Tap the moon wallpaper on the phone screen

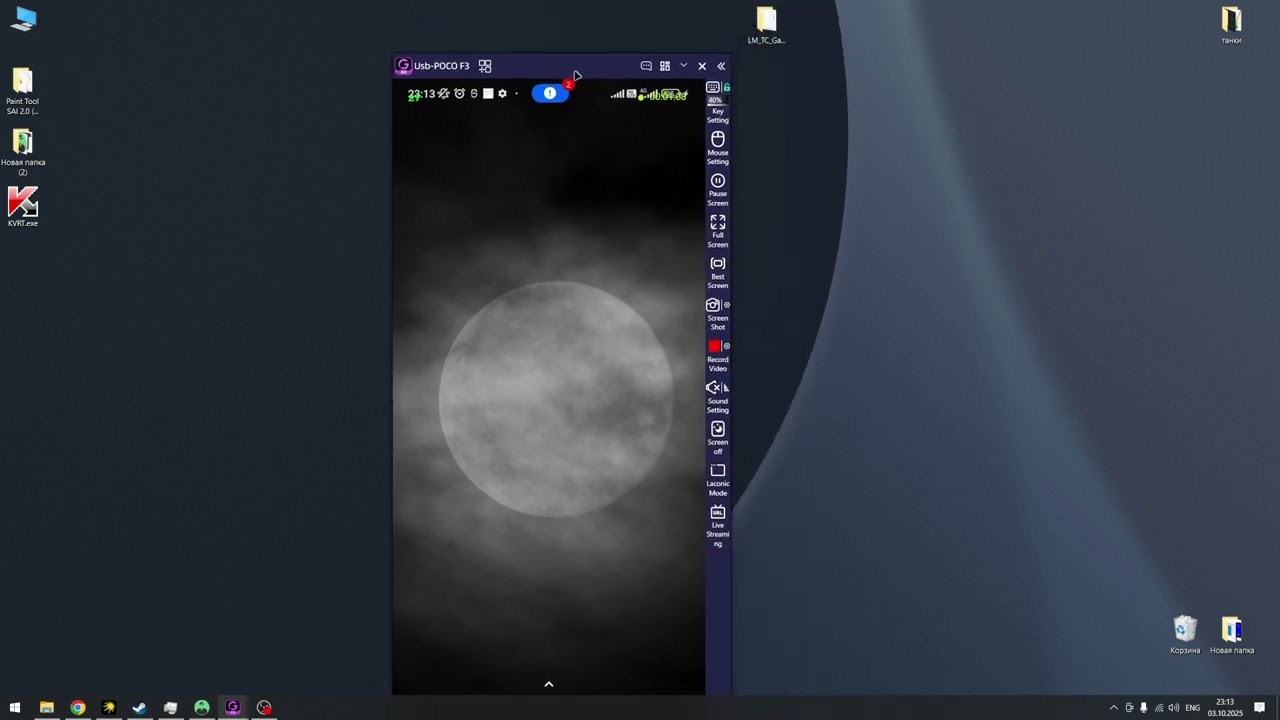pyautogui.click(x=555, y=399)
